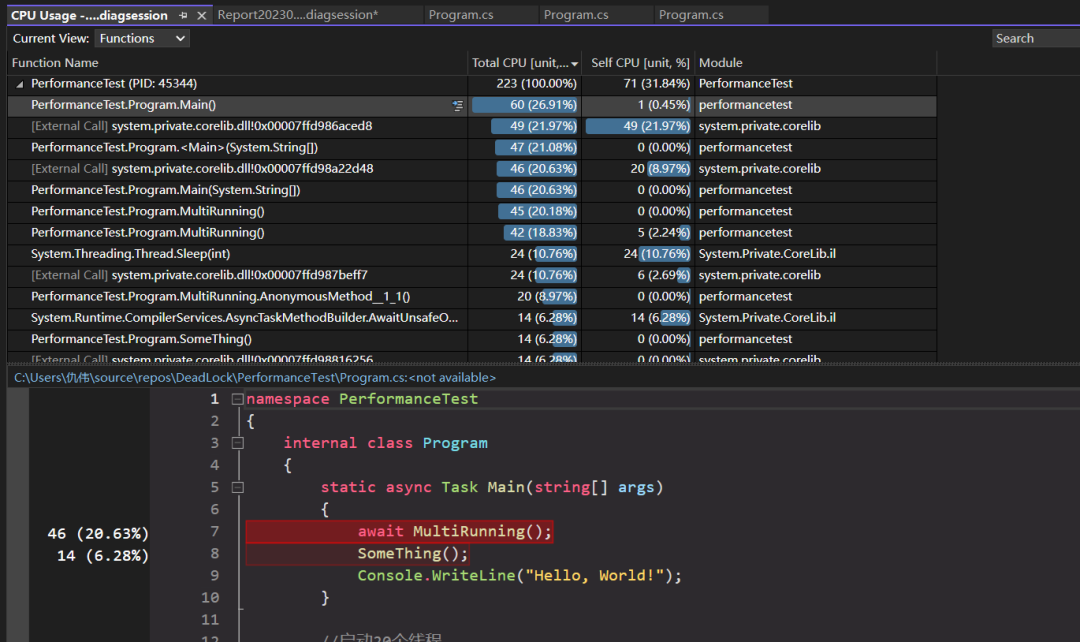Switch to the Report20230....diagsession* tab
This screenshot has width=1080, height=642.
(298, 14)
